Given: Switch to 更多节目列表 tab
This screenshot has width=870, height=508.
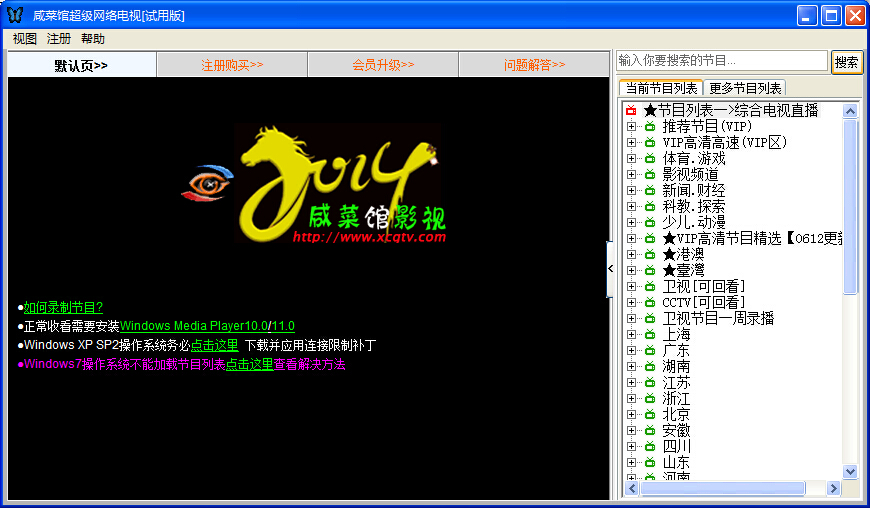Looking at the screenshot, I should tap(746, 88).
